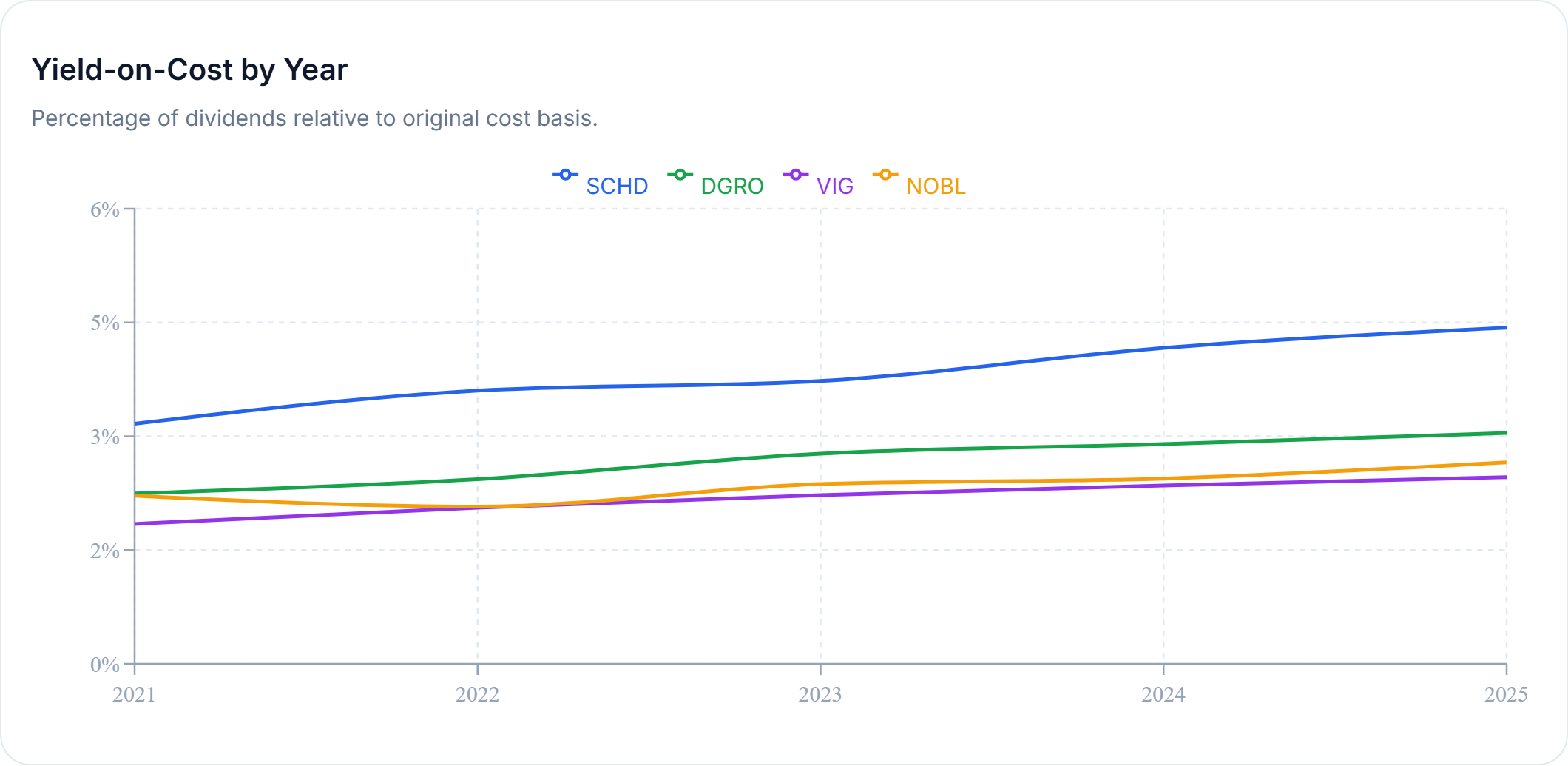This screenshot has height=766, width=1568.
Task: Click the orange NOBL legend marker icon
Action: point(885,175)
